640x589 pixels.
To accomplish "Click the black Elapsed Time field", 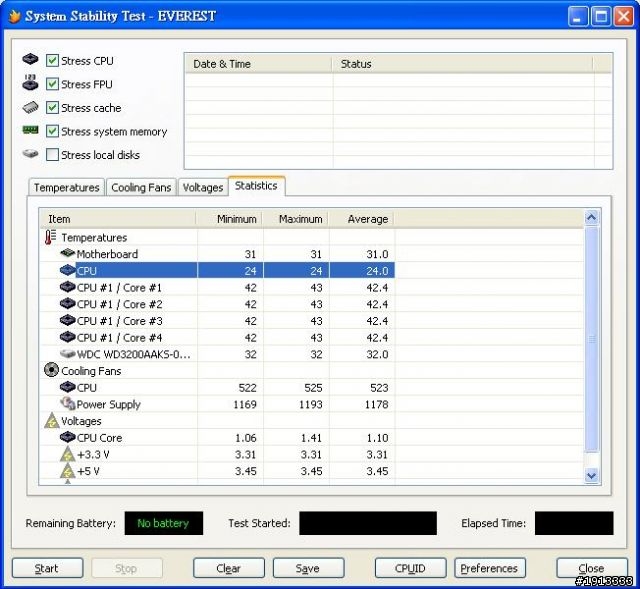I will pos(574,523).
